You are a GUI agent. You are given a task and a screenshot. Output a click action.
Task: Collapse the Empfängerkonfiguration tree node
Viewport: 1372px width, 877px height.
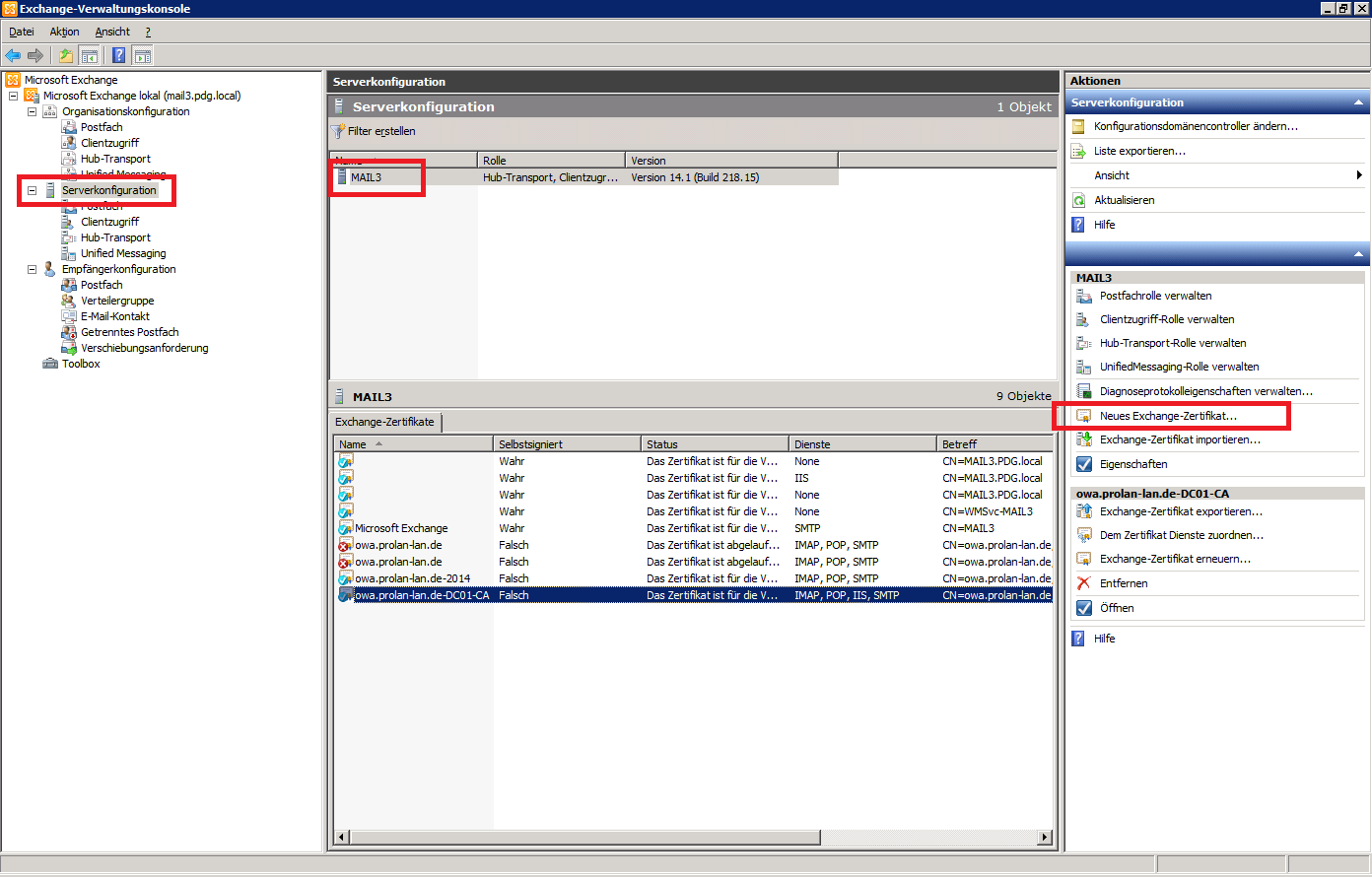click(32, 269)
